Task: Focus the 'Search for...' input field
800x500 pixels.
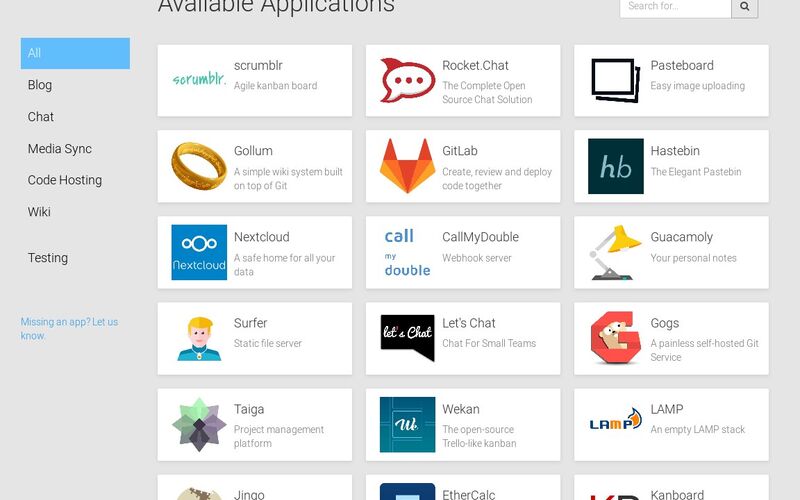Action: [676, 7]
